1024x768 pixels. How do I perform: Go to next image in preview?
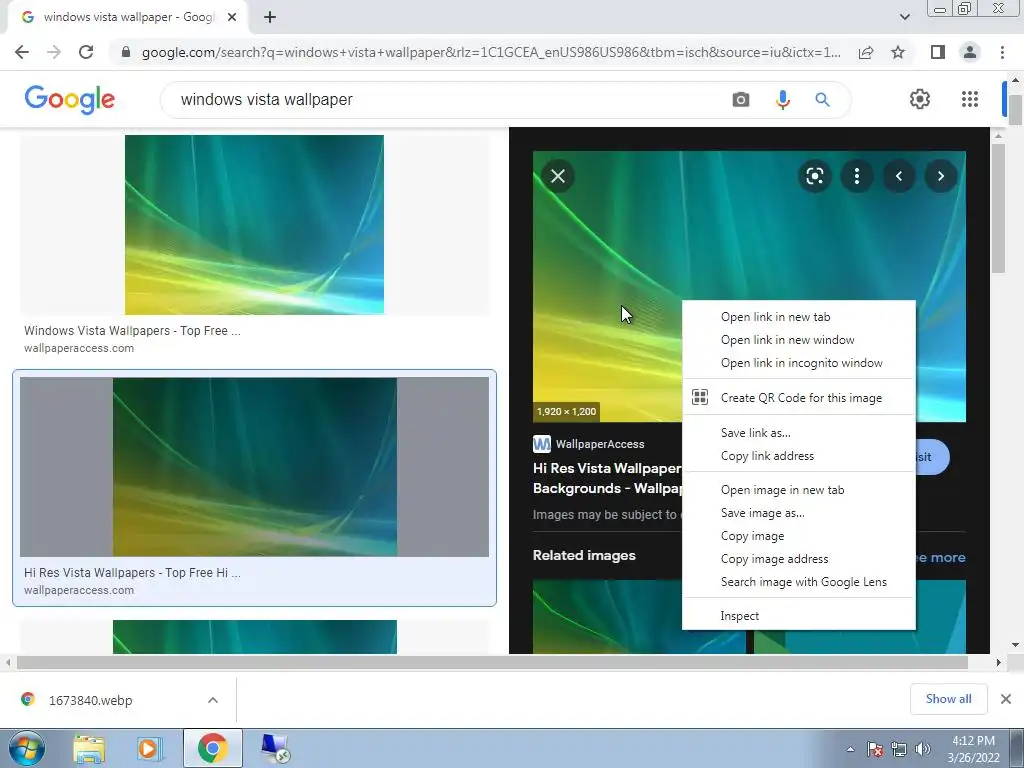point(940,176)
